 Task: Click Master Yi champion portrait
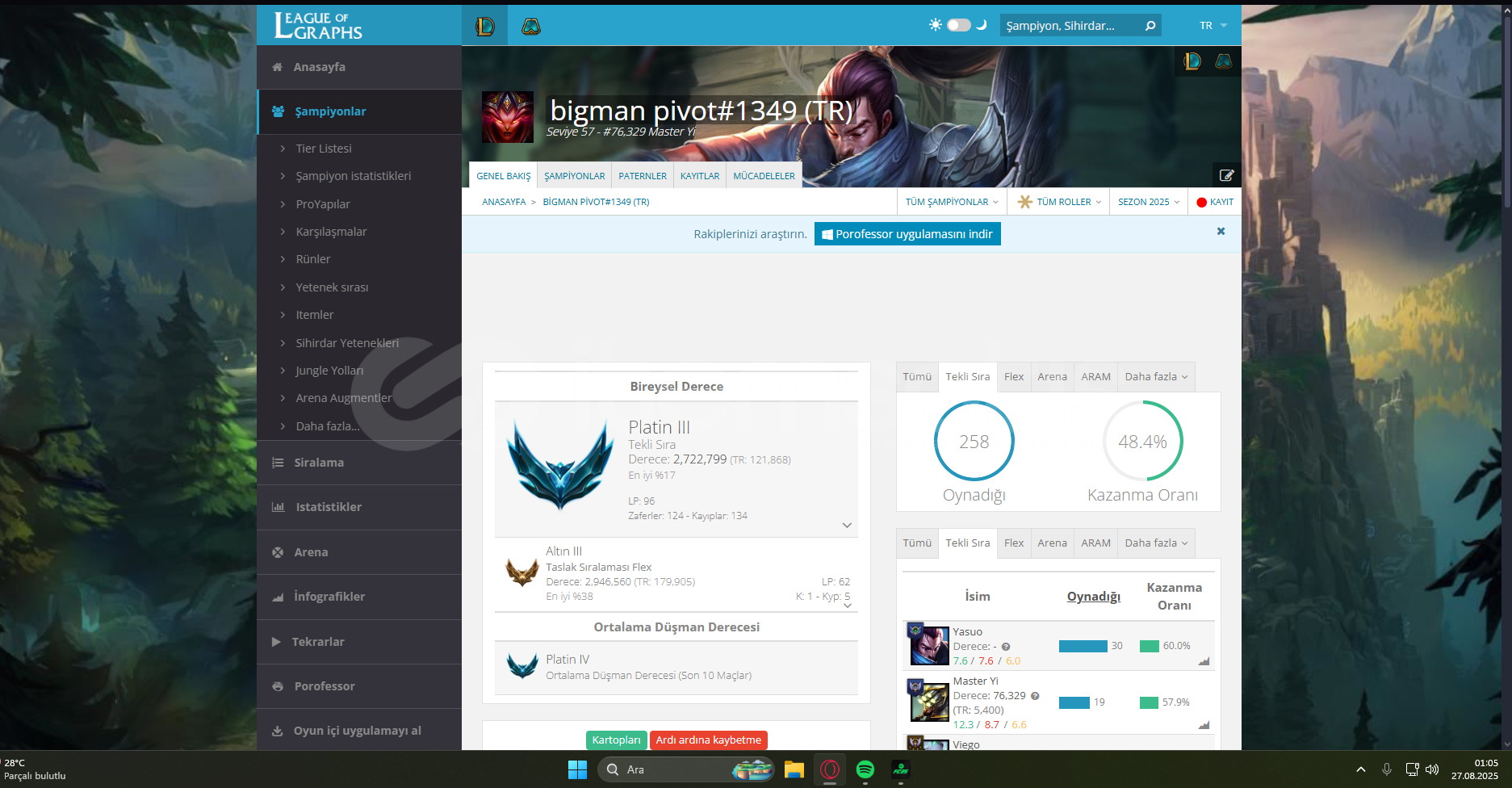[929, 702]
